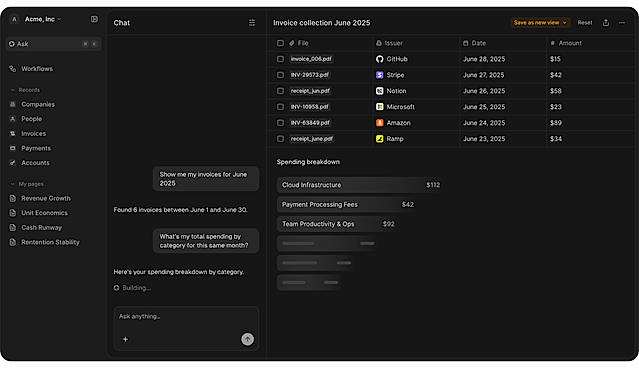Click the Payments card icon
This screenshot has height=368, width=639.
point(13,148)
